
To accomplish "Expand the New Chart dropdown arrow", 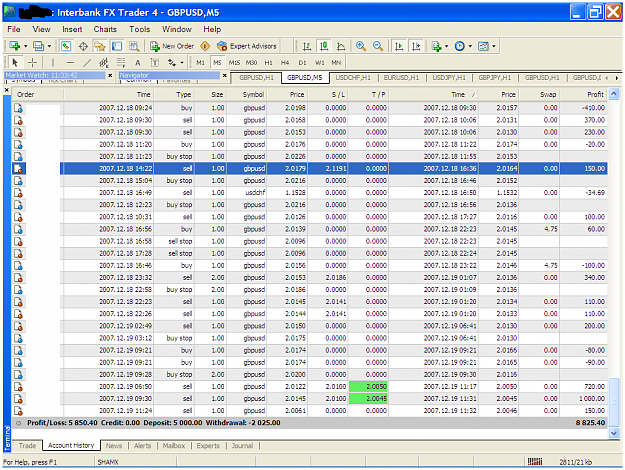I will coord(26,46).
